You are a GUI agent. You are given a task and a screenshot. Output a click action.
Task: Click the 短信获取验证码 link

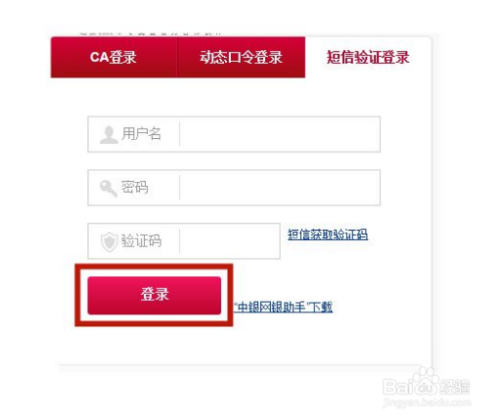tap(328, 234)
